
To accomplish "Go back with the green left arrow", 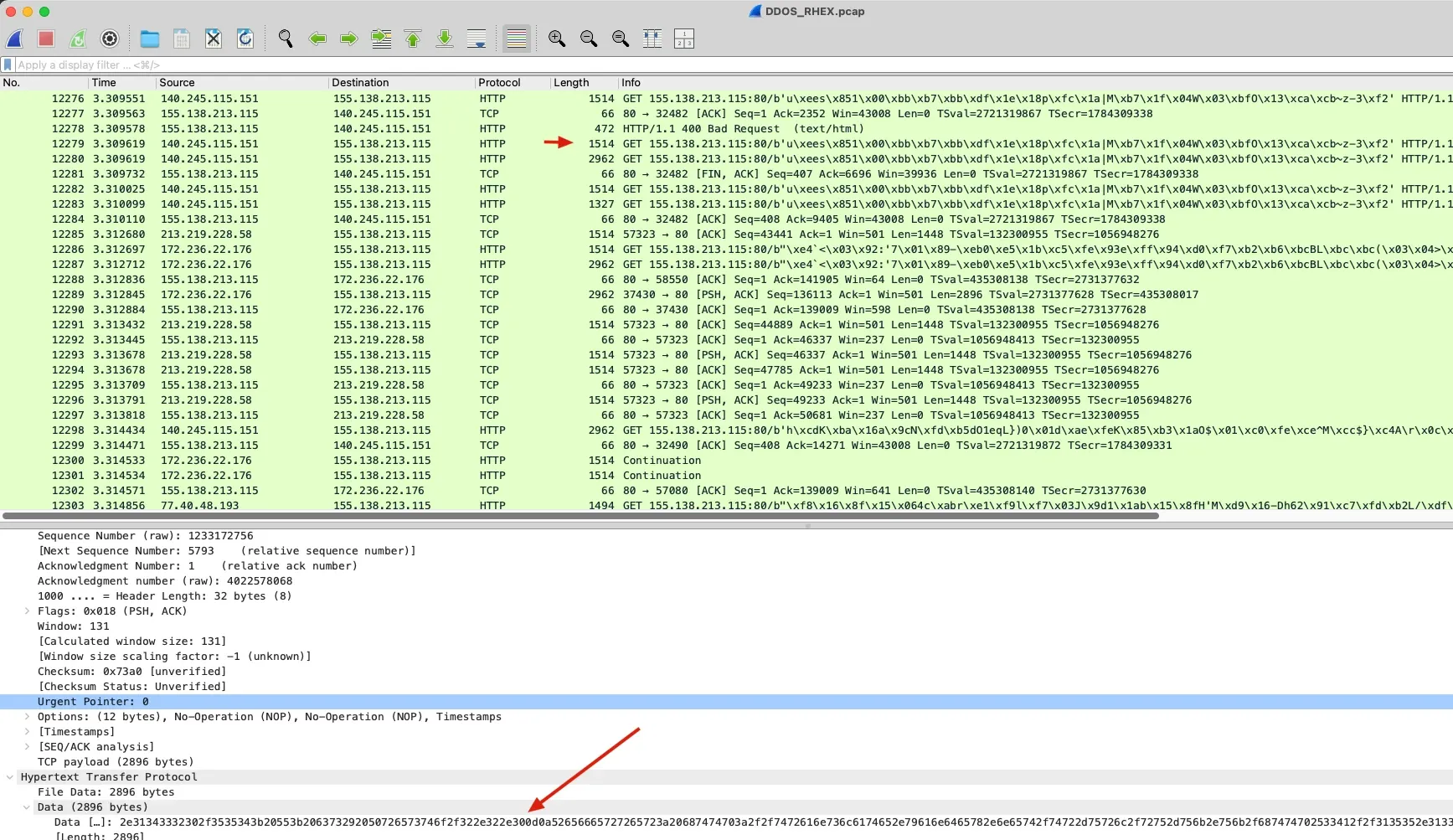I will [x=317, y=39].
